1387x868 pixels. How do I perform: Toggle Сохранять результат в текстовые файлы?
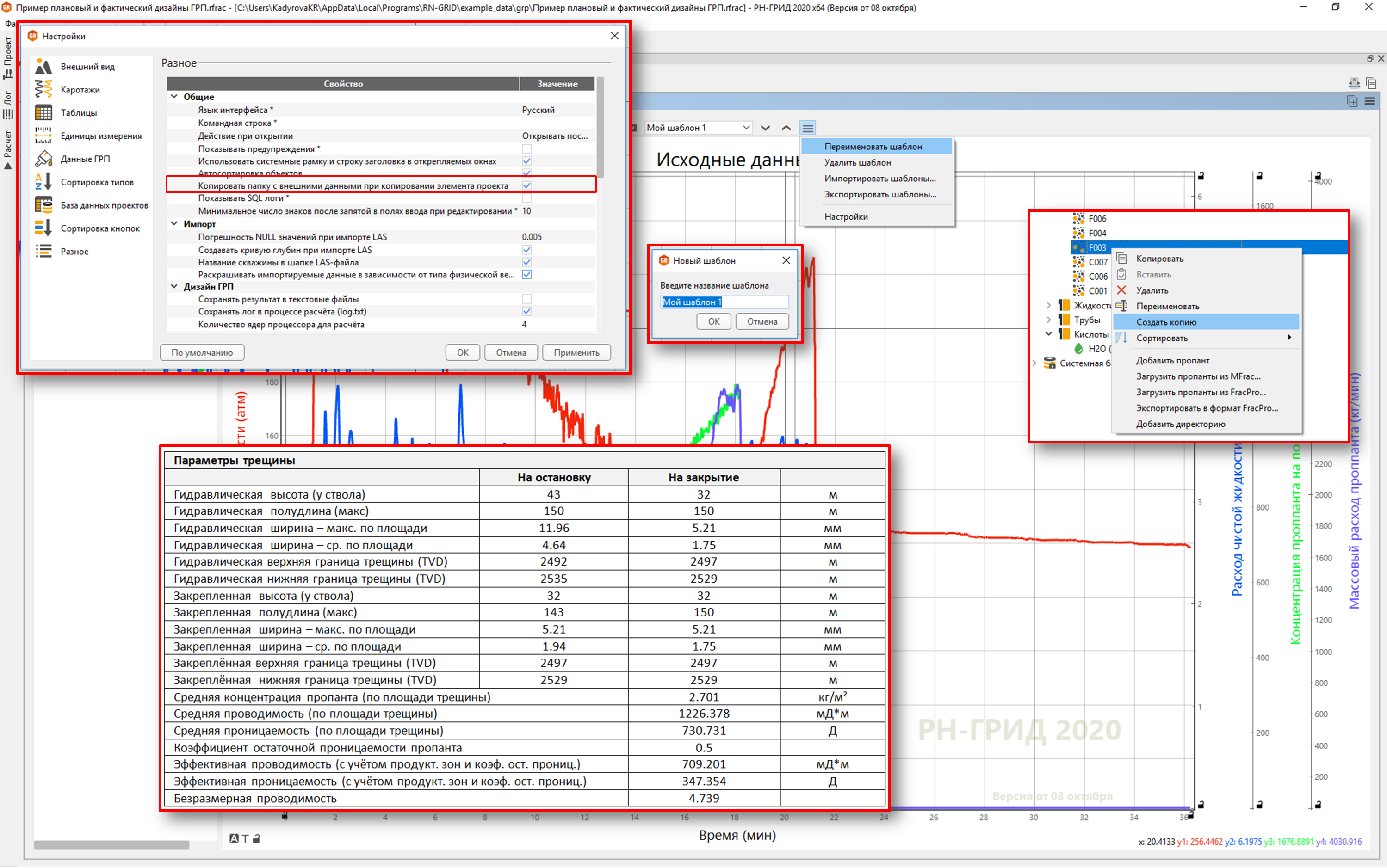point(526,299)
